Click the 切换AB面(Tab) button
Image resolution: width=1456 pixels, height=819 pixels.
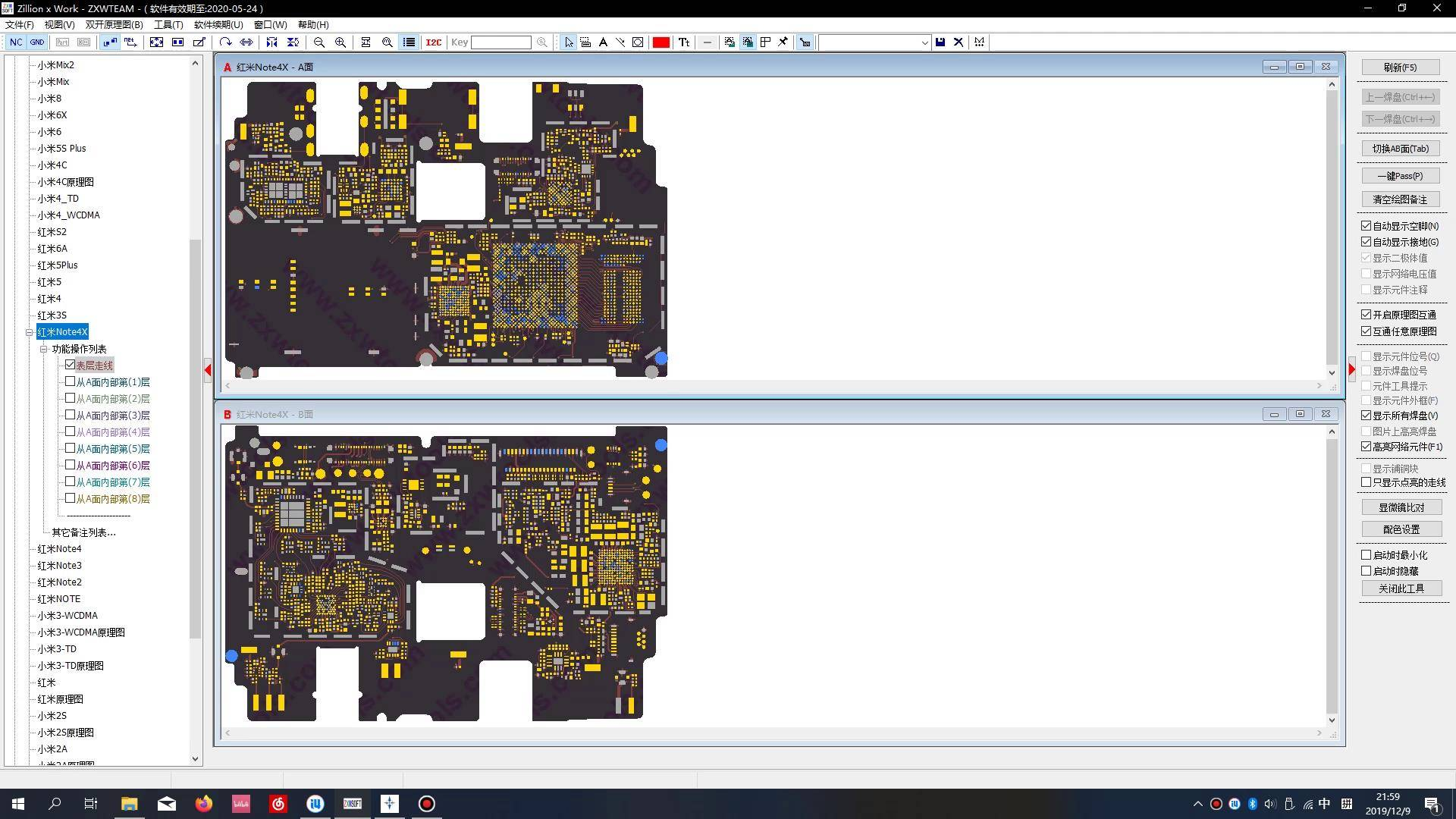coord(1400,149)
